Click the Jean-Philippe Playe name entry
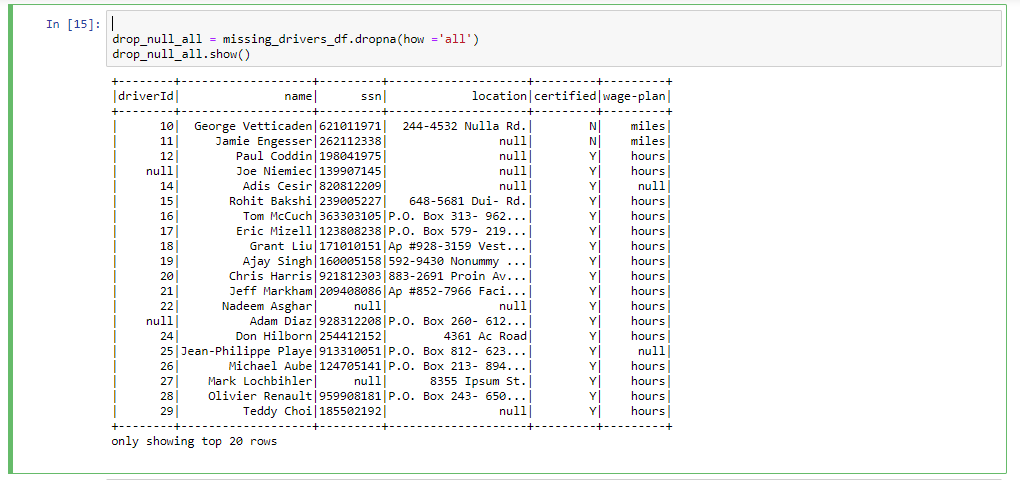The height and width of the screenshot is (480, 1020). coord(246,351)
